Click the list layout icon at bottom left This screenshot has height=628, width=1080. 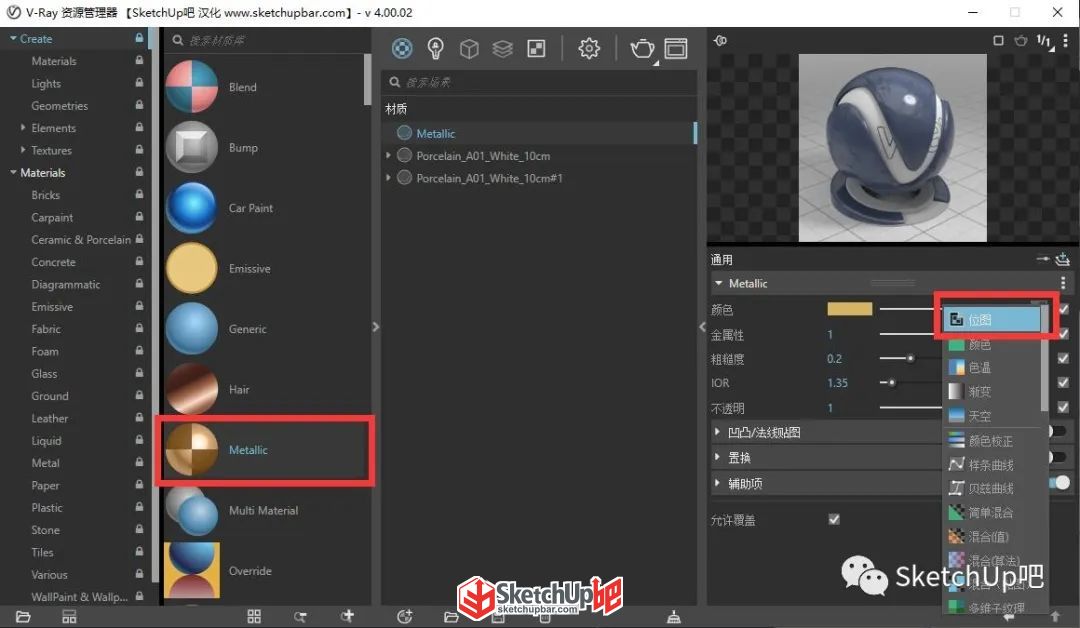click(69, 616)
